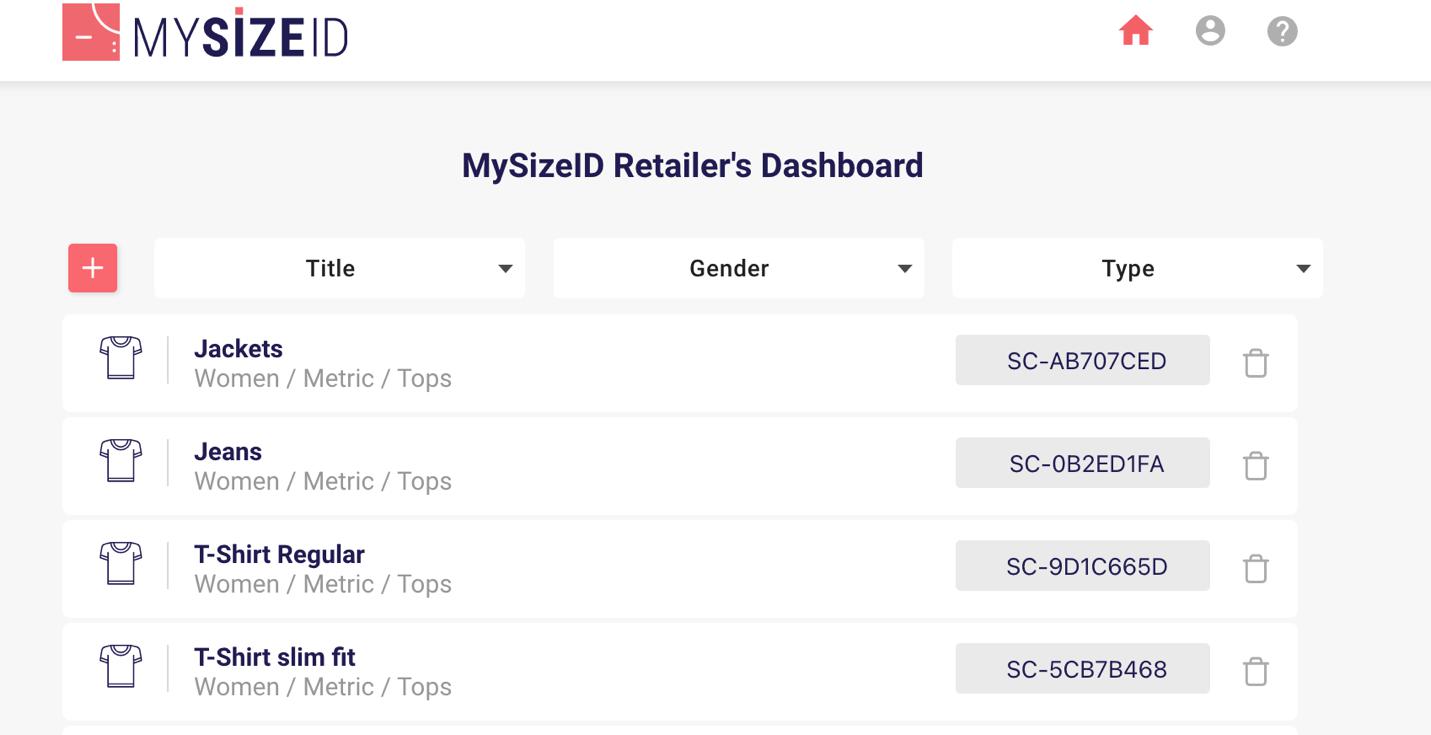1431x735 pixels.
Task: Click the shirt icon beside Jackets
Action: (121, 358)
